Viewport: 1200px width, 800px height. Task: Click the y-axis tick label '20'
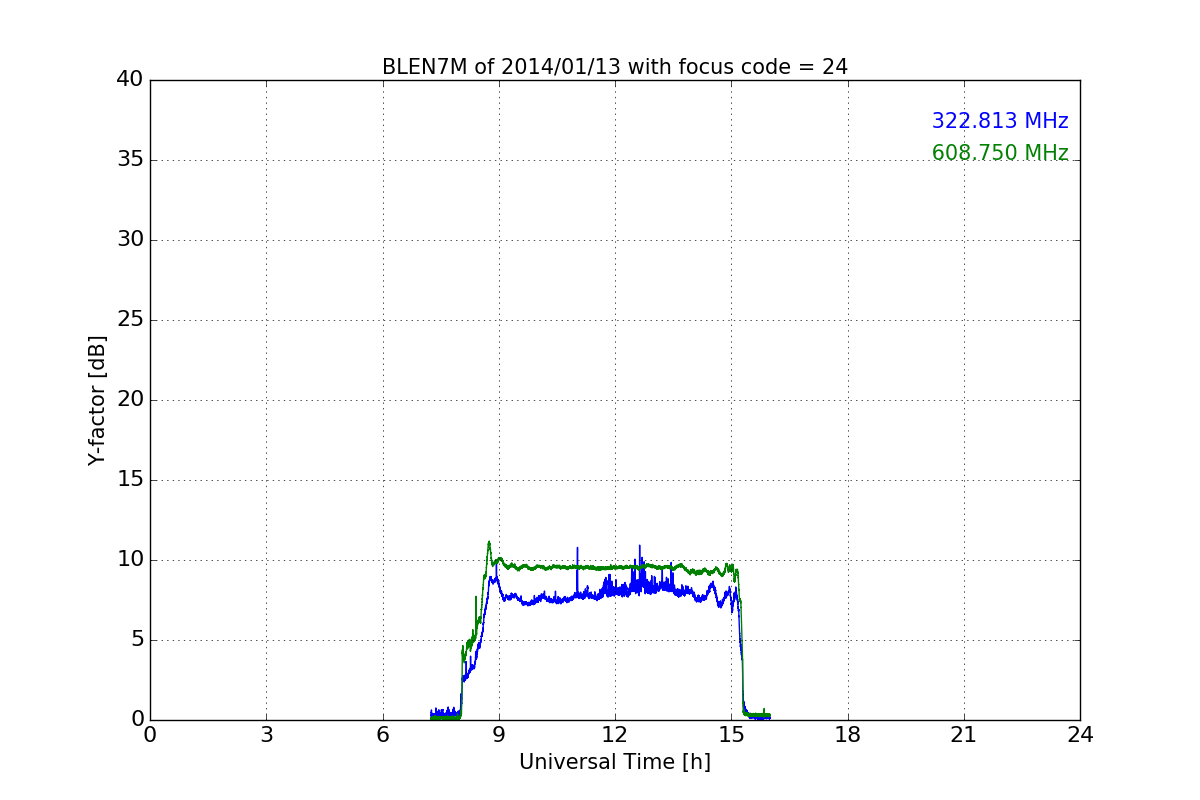pyautogui.click(x=130, y=400)
